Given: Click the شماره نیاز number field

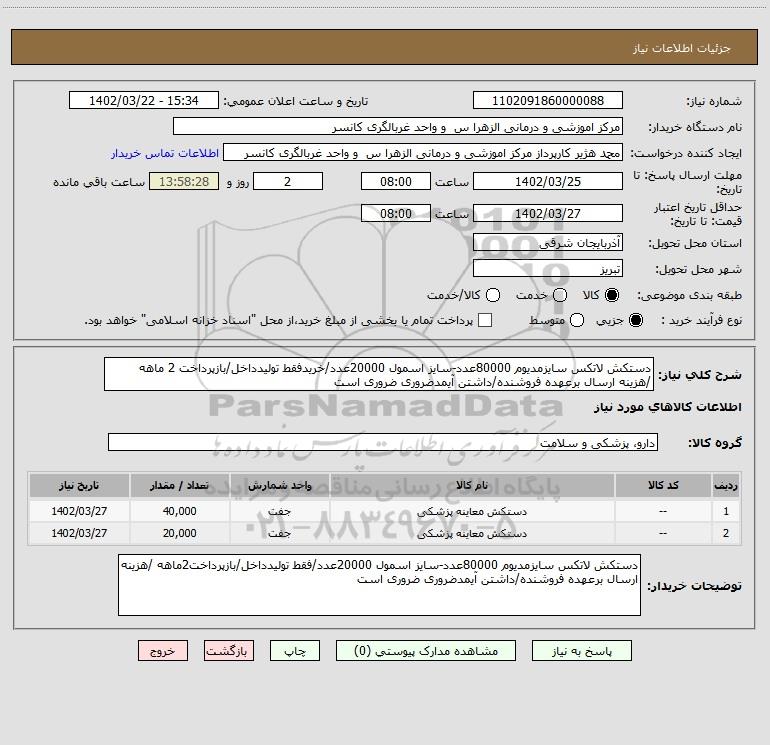Looking at the screenshot, I should tap(548, 100).
